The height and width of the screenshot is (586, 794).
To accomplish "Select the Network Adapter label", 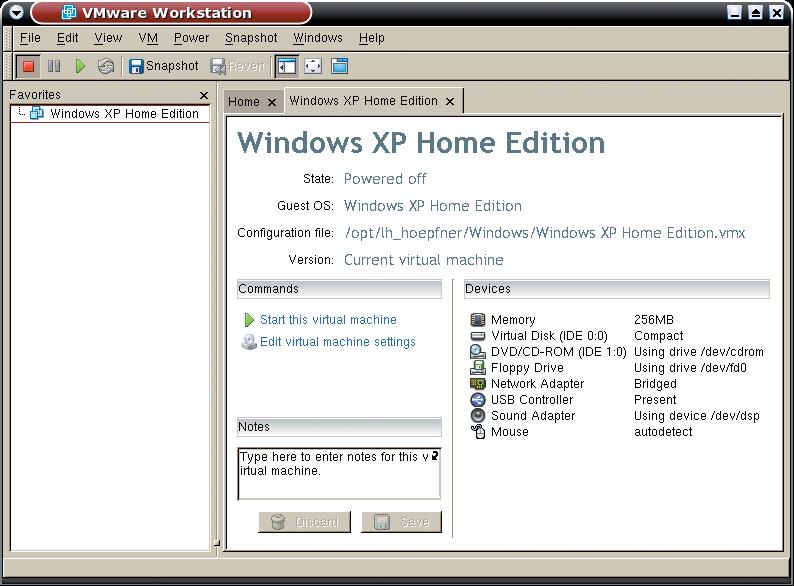I will tap(537, 383).
